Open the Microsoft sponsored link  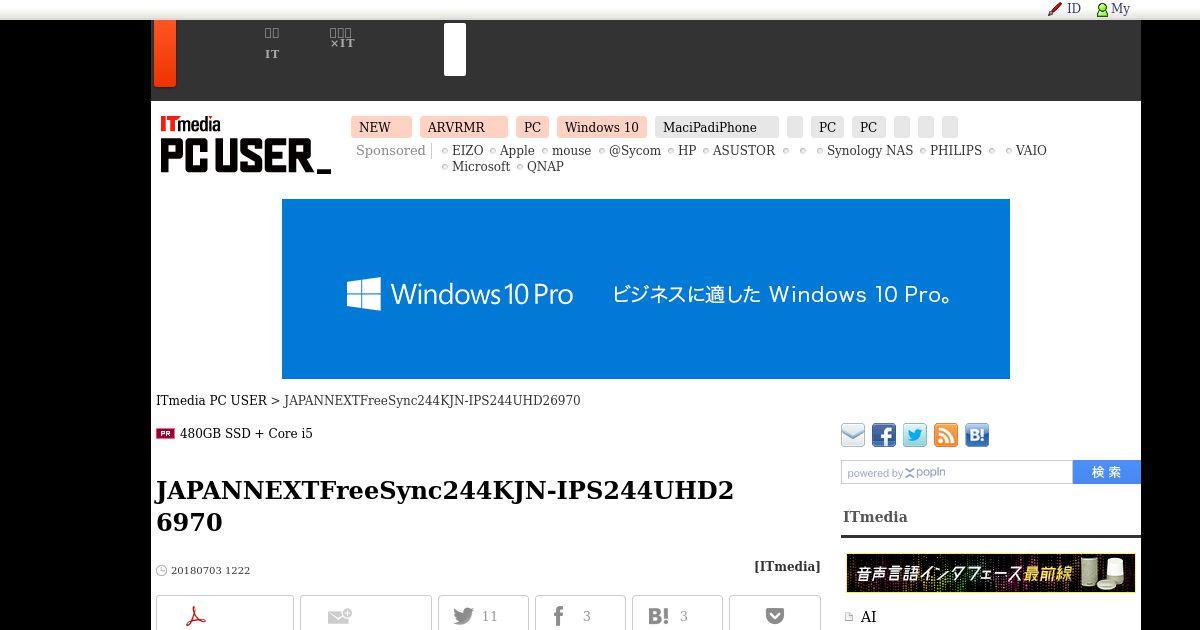(481, 166)
